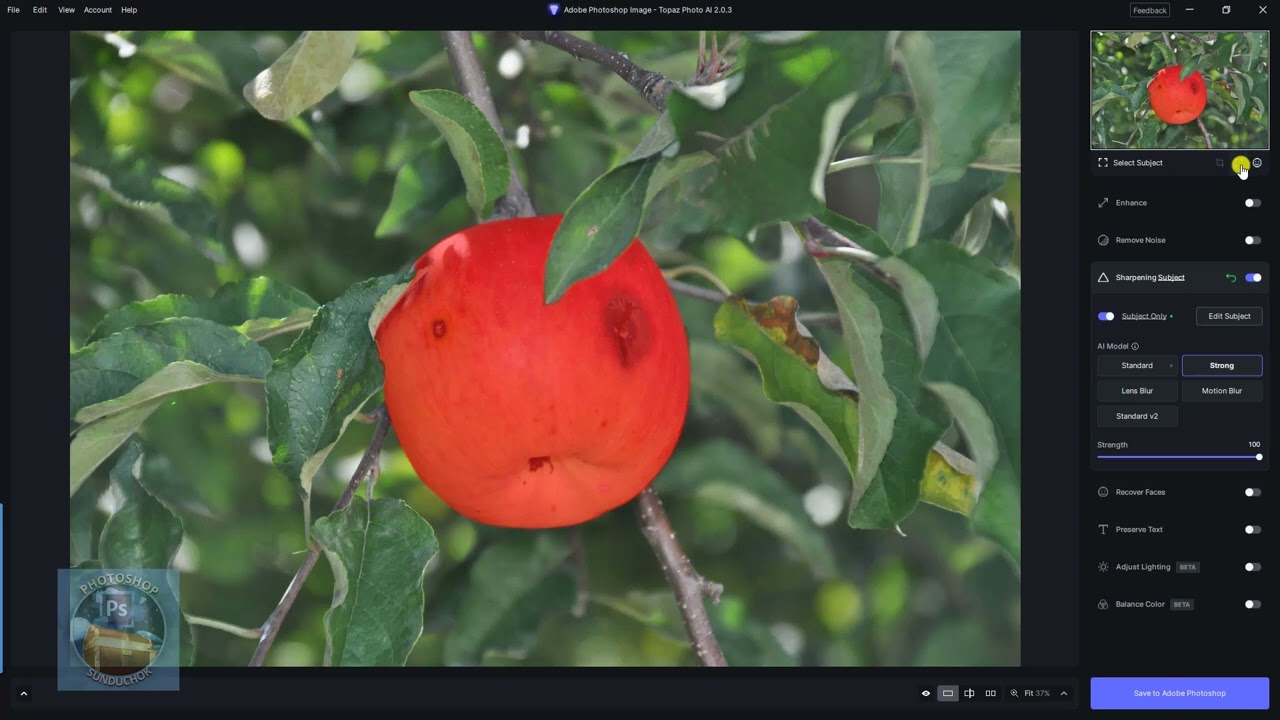Toggle the original preview eye icon
The image size is (1280, 720).
click(926, 693)
